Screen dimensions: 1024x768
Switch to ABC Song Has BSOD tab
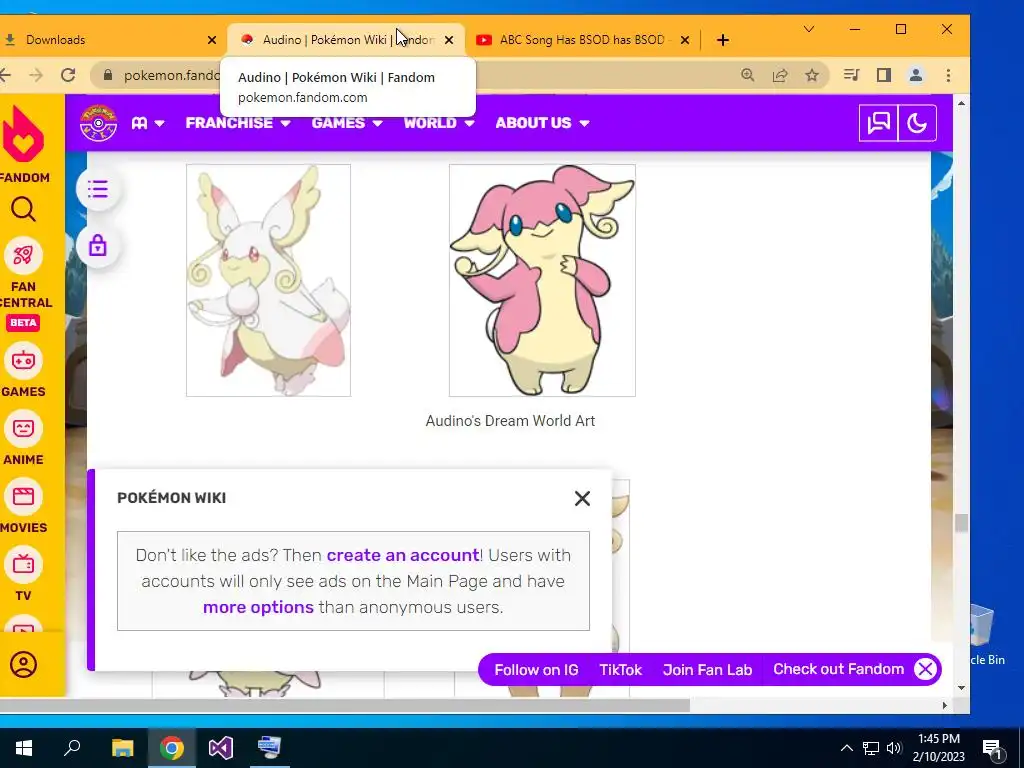[x=582, y=40]
